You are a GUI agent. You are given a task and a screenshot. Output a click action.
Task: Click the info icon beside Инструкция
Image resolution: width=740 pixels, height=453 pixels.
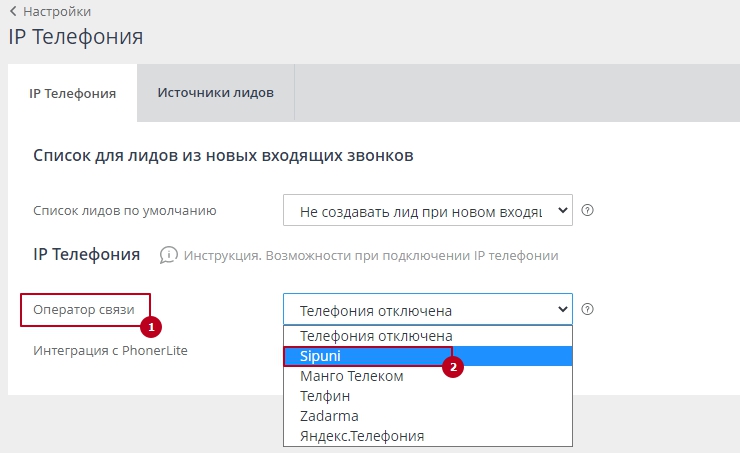pyautogui.click(x=169, y=255)
